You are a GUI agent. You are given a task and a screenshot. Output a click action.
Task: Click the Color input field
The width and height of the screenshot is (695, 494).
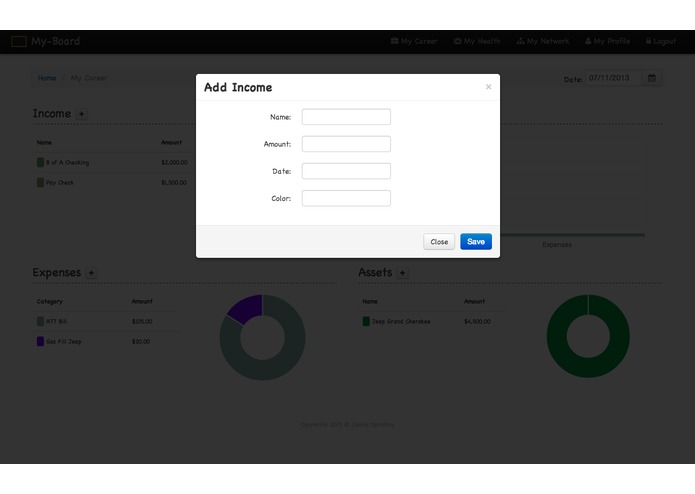(346, 198)
